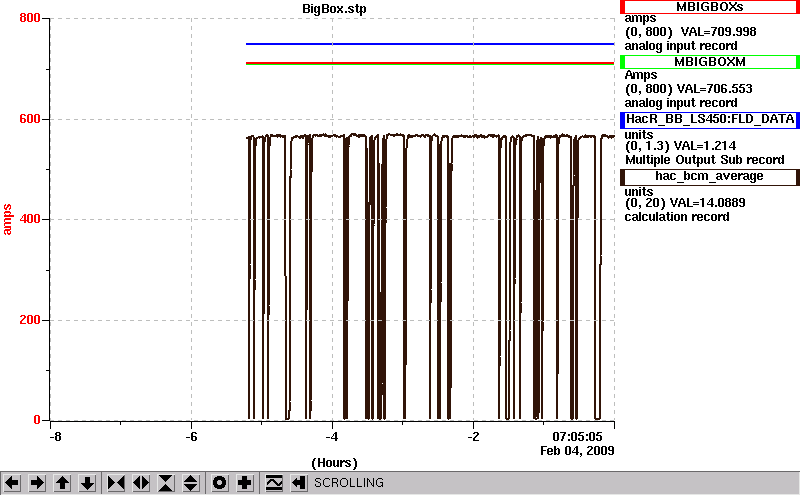Pan the plot left with the left arrow

coord(12,483)
